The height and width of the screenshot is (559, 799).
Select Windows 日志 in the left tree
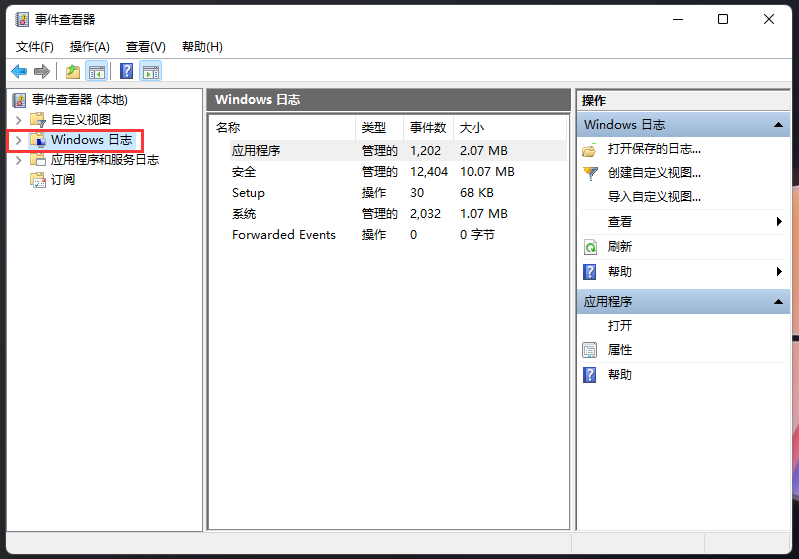(x=92, y=140)
